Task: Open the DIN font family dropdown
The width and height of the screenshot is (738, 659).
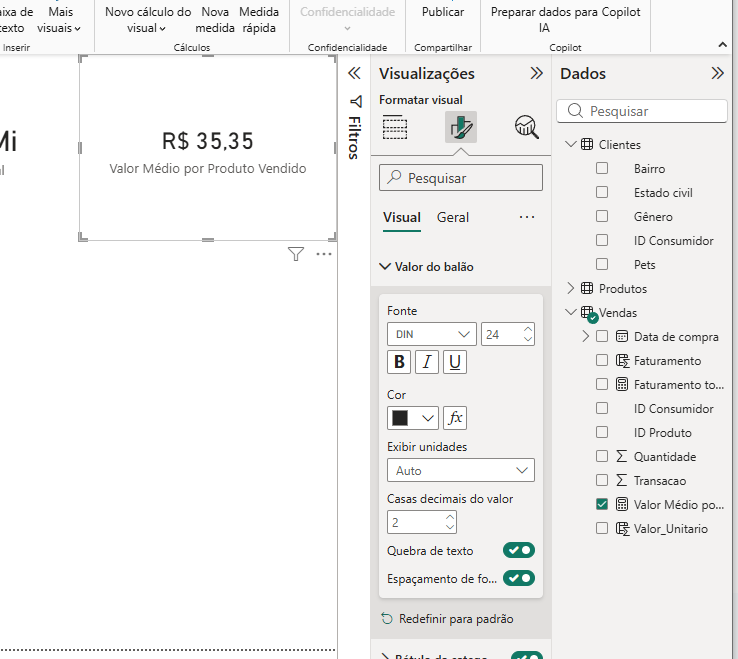Action: [x=432, y=334]
